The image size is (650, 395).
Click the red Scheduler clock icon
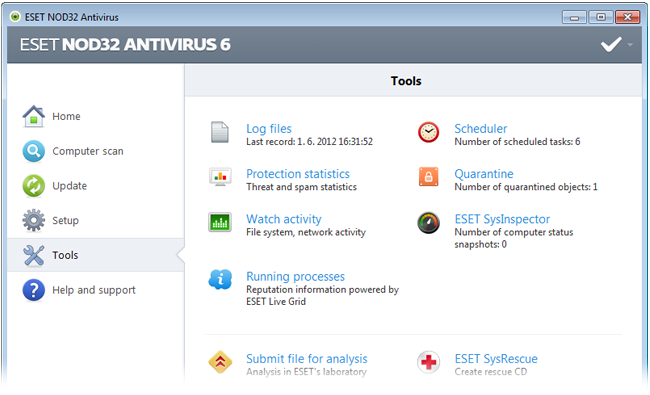coord(429,132)
